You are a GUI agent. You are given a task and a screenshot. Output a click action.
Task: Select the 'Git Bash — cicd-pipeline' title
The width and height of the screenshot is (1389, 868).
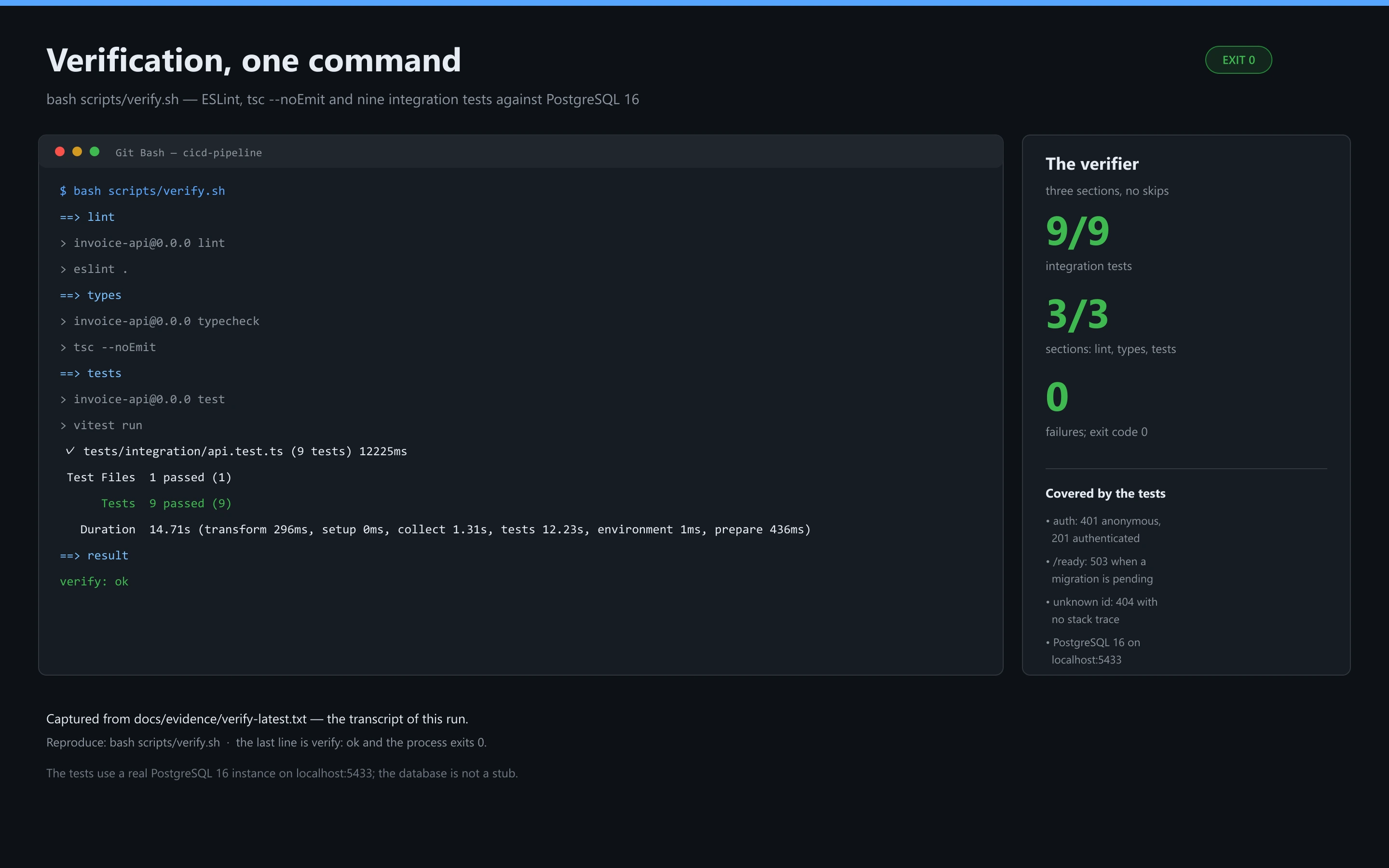point(189,153)
